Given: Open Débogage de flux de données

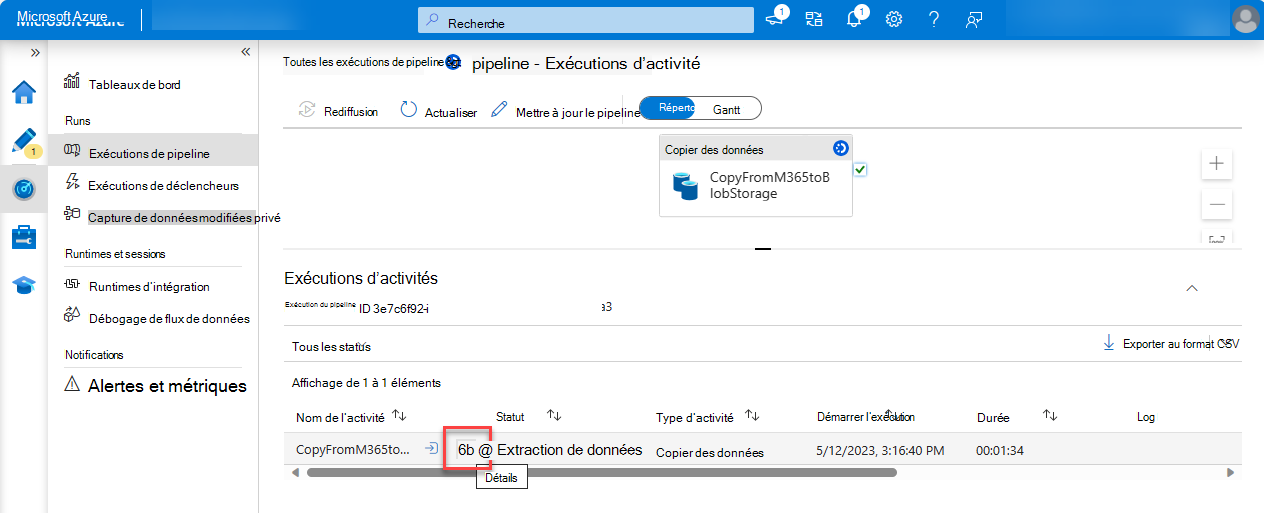Looking at the screenshot, I should tap(169, 319).
